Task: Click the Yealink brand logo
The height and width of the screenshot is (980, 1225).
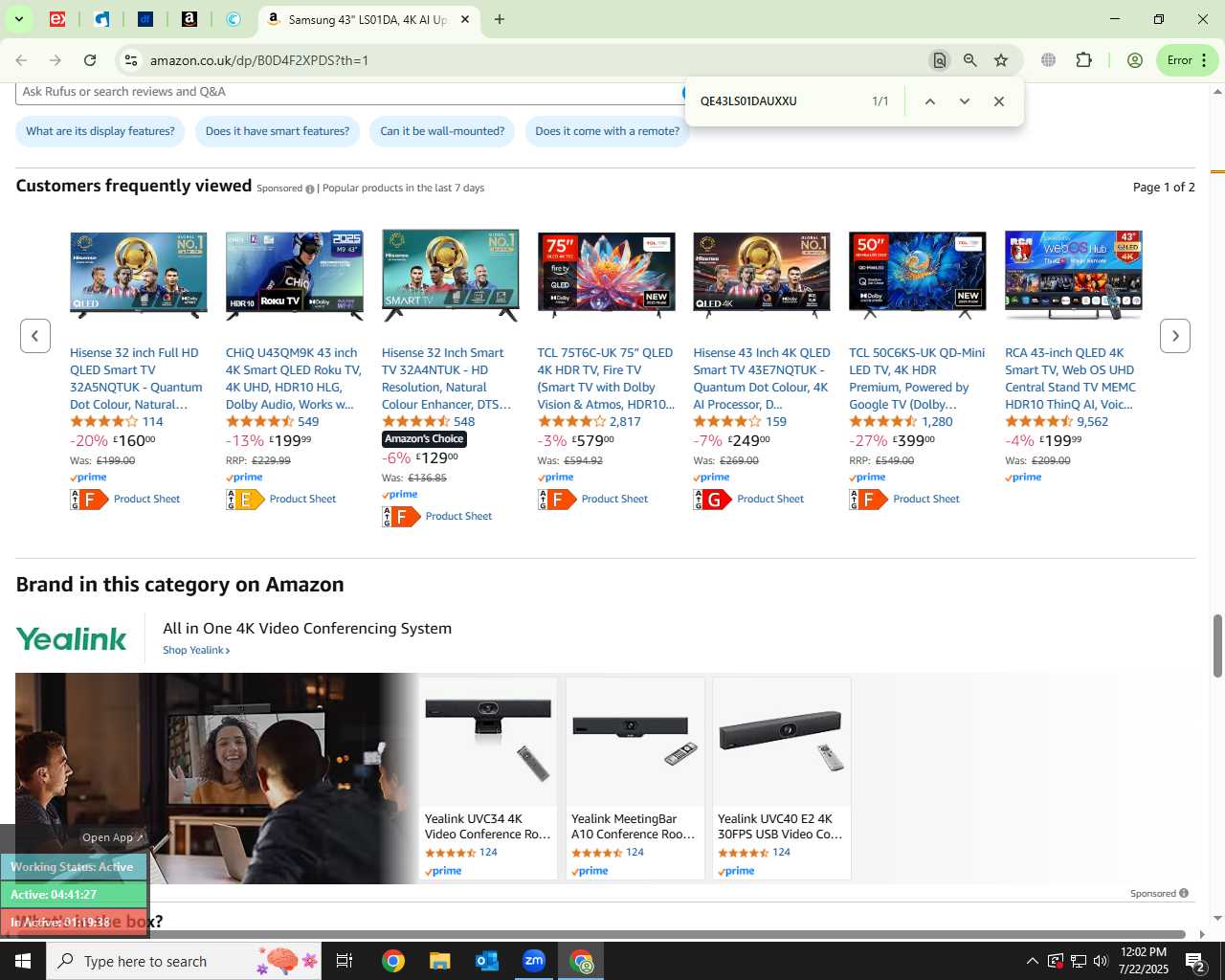Action: (72, 638)
